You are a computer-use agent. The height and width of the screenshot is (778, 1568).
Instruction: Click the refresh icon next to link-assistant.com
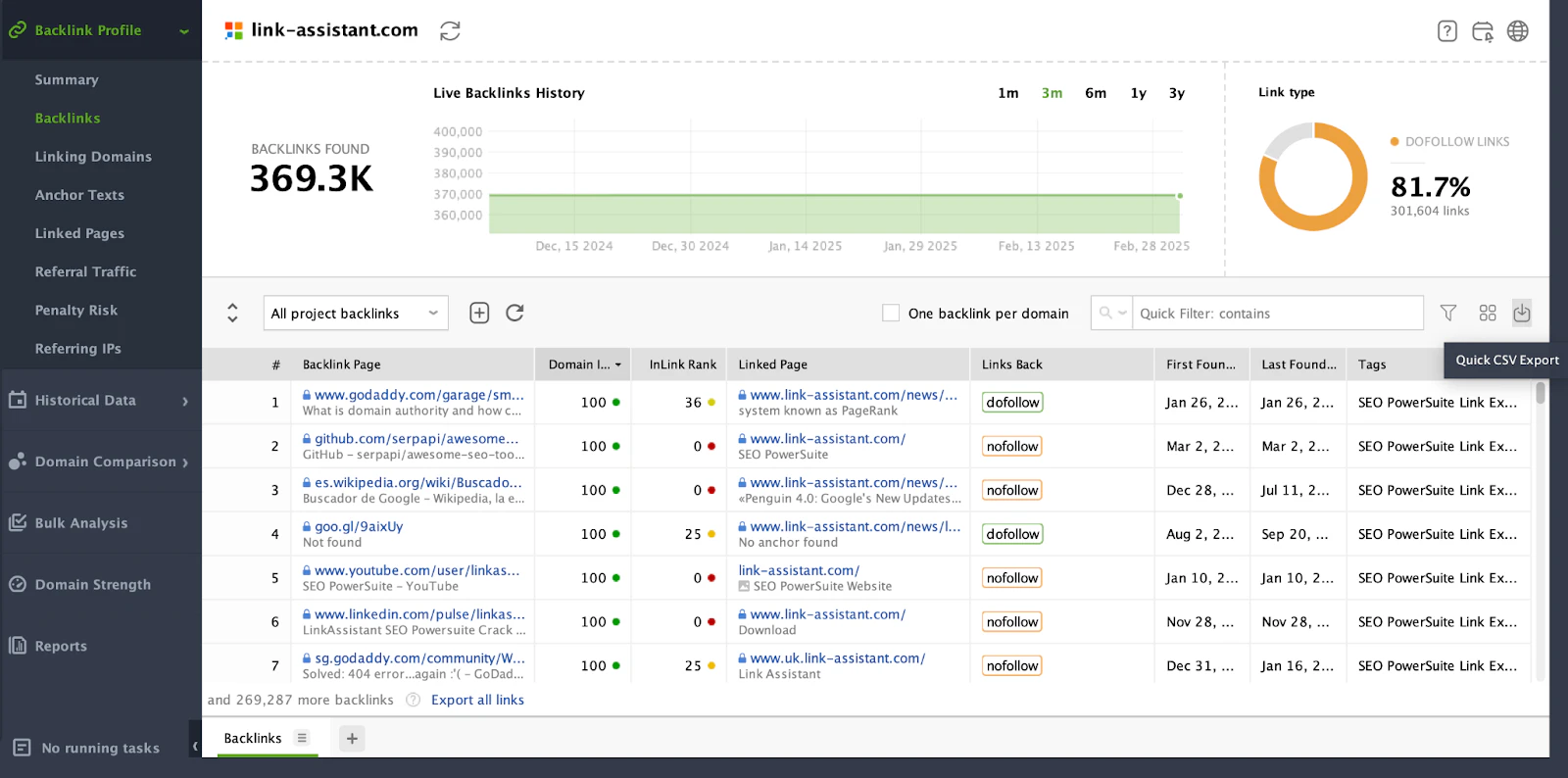coord(450,31)
